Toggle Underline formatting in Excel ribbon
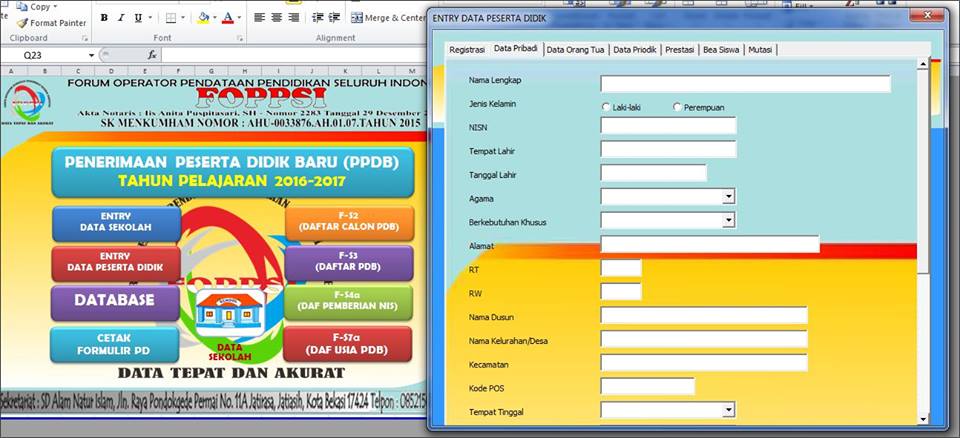The width and height of the screenshot is (960, 438). 138,18
